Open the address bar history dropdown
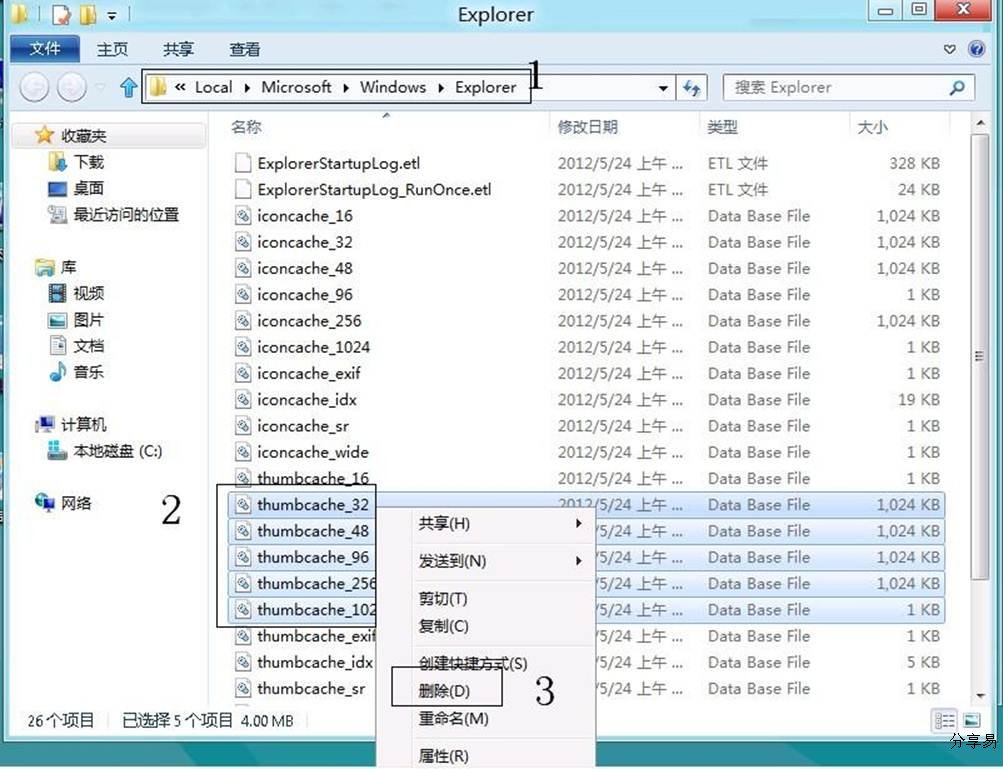The width and height of the screenshot is (1003, 769). coord(663,88)
